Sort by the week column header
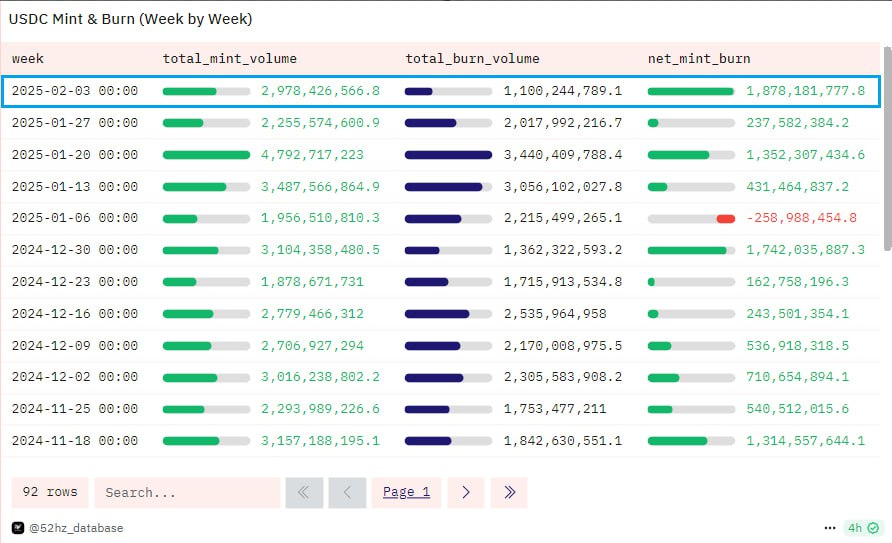Viewport: 892px width, 543px height. (27, 59)
